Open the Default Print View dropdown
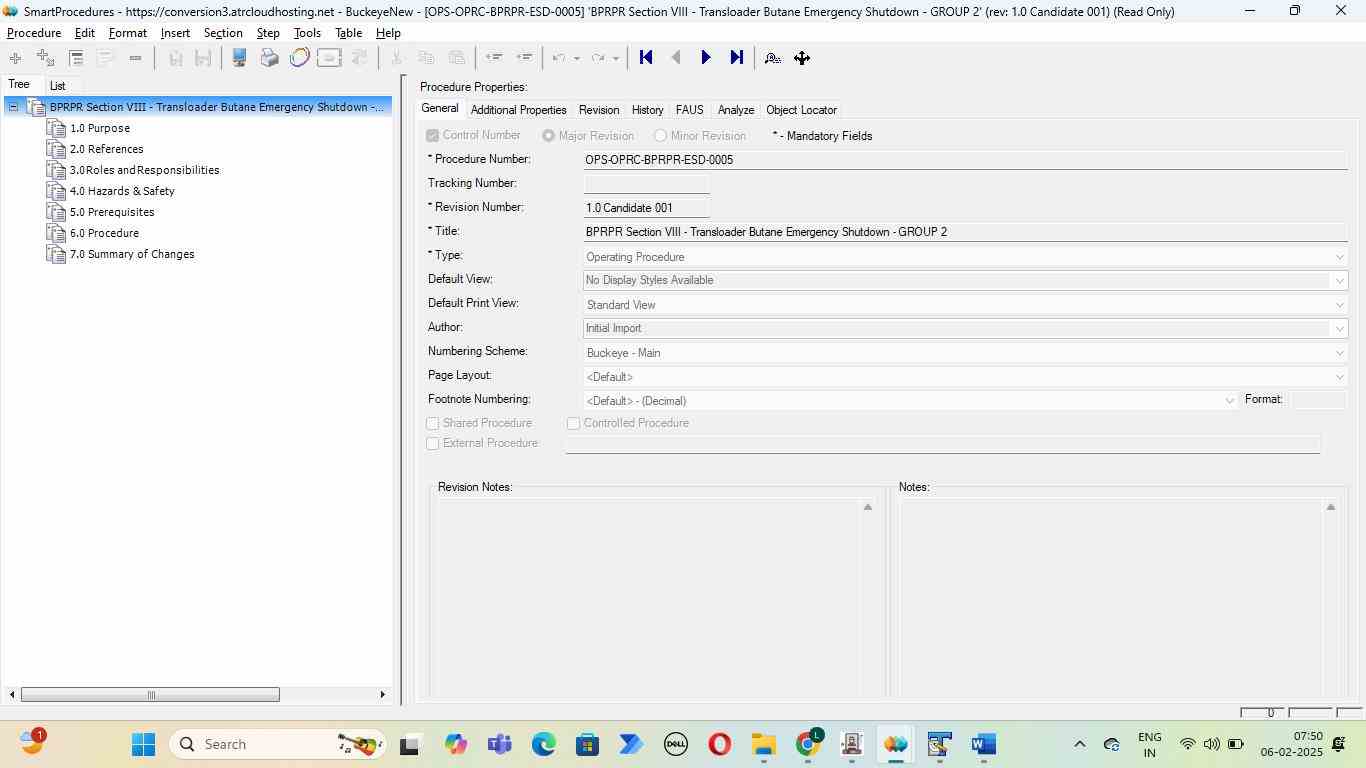 point(1340,305)
